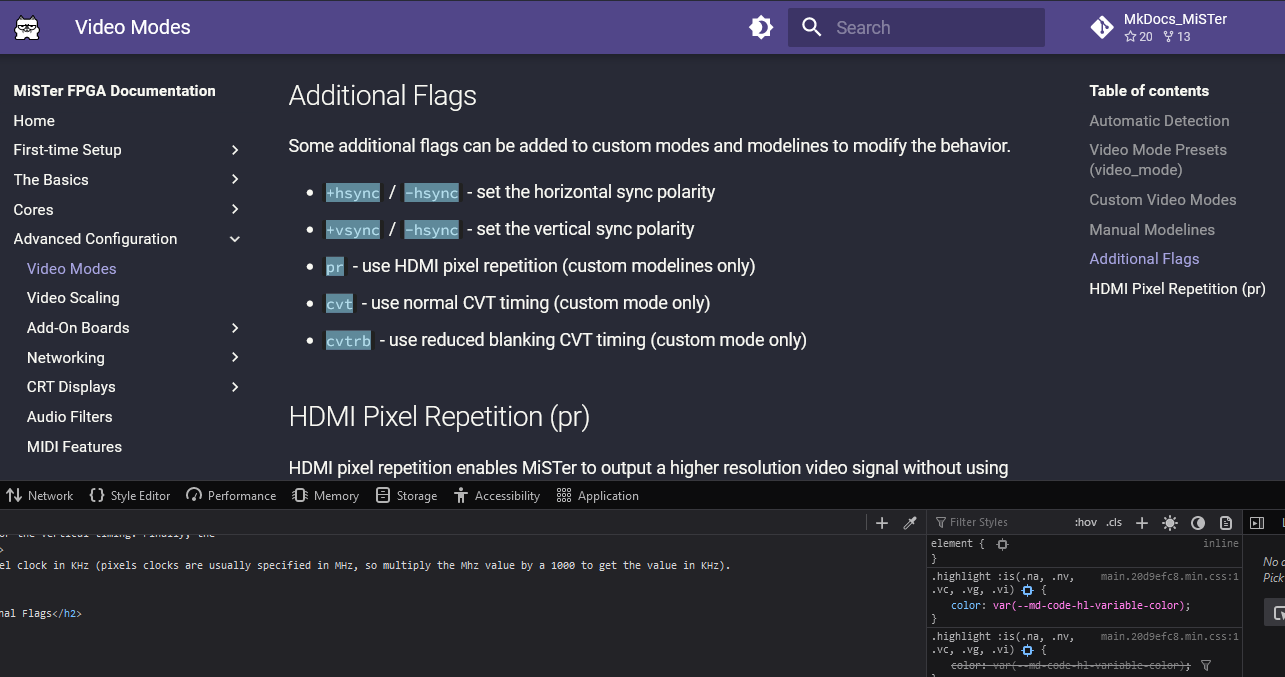Click the cvtrb code flag

[x=349, y=341]
